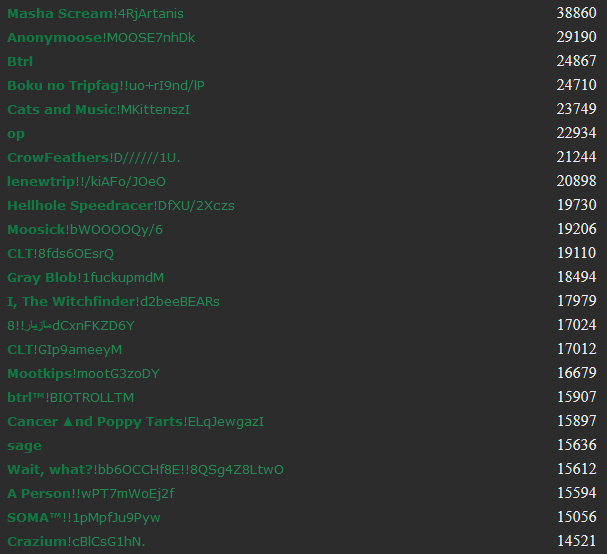Viewport: 607px width, 554px height.
Task: Click the count 15594
Action: (576, 493)
